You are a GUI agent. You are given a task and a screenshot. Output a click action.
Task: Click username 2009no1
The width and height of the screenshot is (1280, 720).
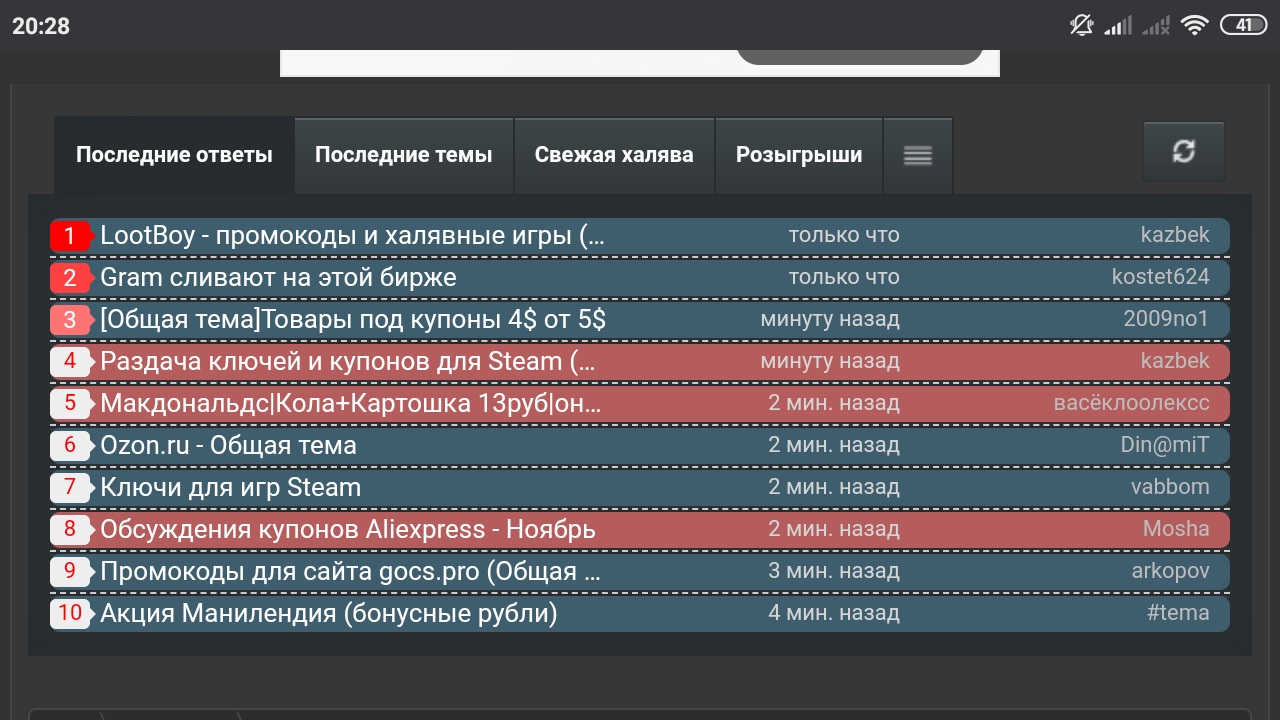click(1167, 319)
